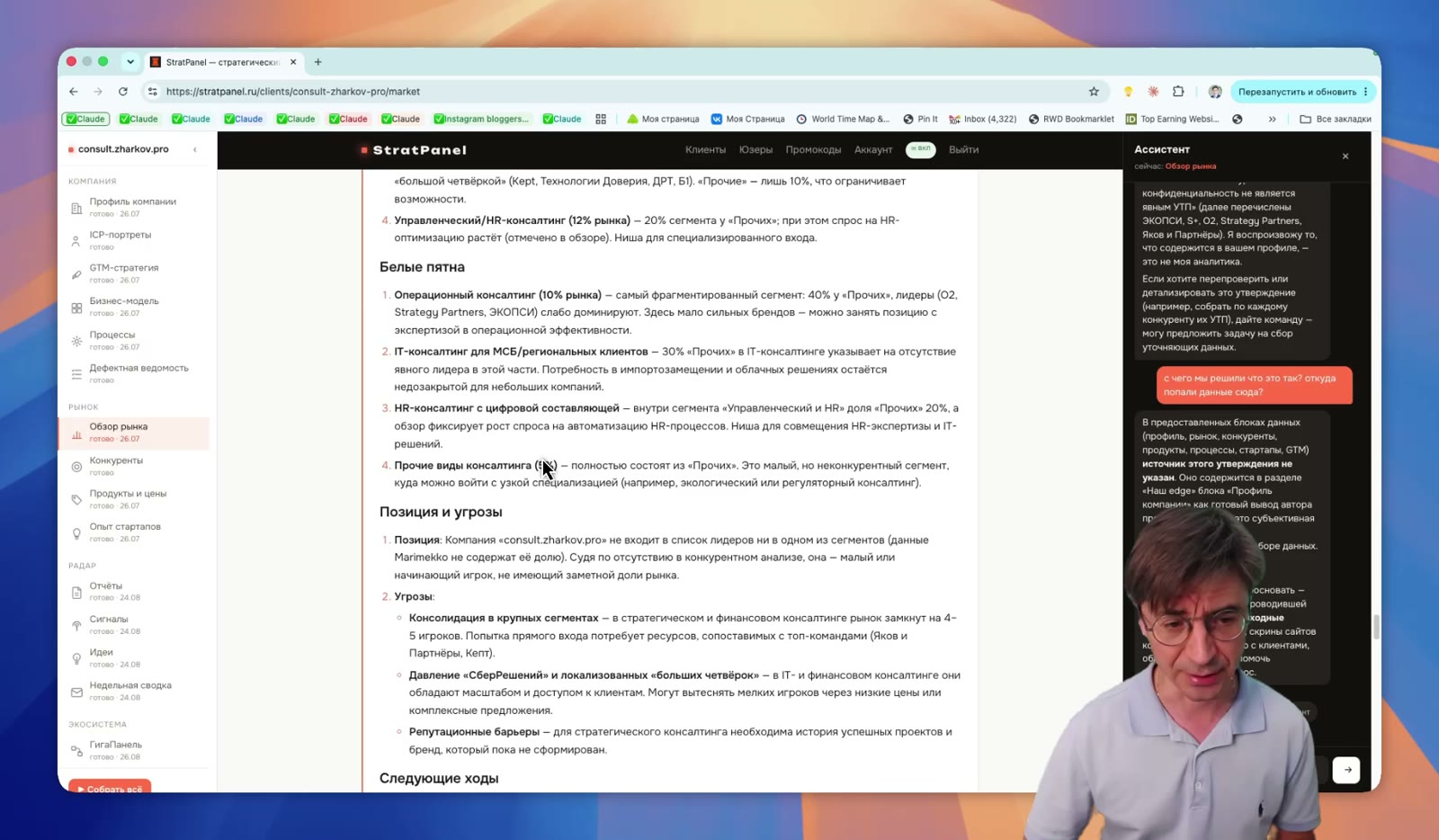Select the GTM-стратегия rocket icon
Screen dimensions: 1439x840
click(76, 274)
